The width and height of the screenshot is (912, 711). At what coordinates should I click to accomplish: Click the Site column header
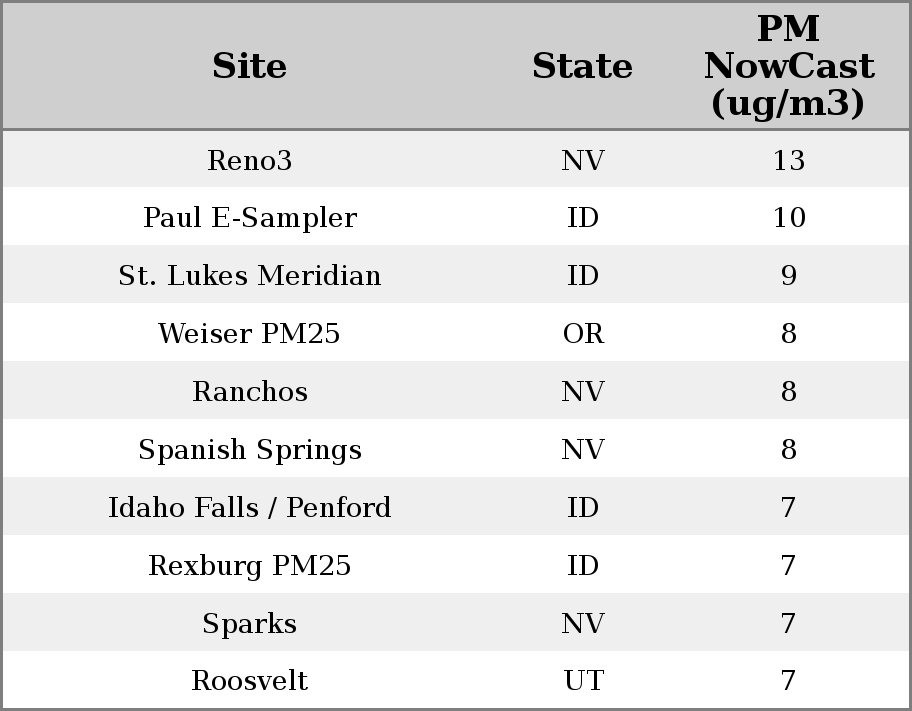click(249, 67)
